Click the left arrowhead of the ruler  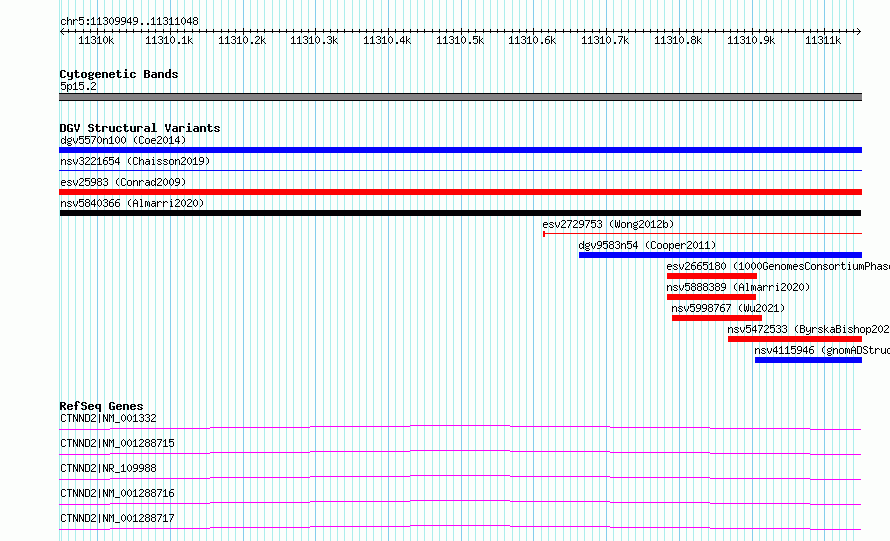(x=62, y=31)
